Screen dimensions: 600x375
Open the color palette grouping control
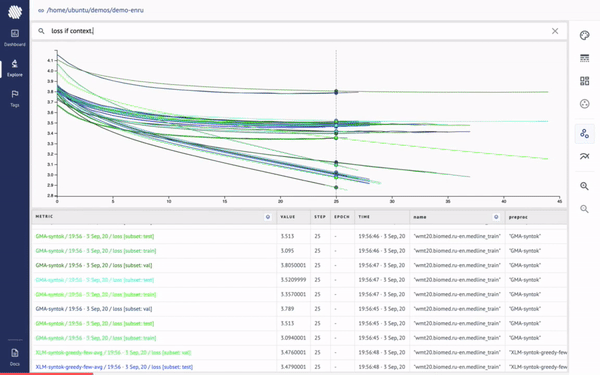pos(584,36)
